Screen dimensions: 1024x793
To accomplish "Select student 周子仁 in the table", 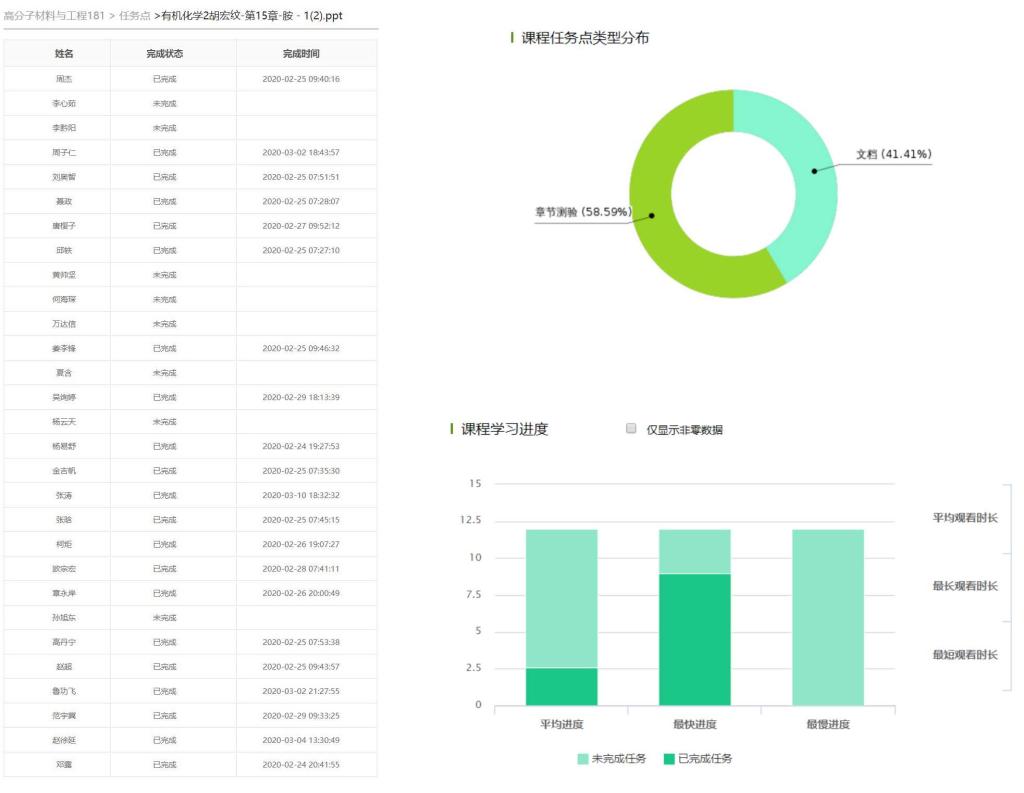I will pyautogui.click(x=64, y=152).
